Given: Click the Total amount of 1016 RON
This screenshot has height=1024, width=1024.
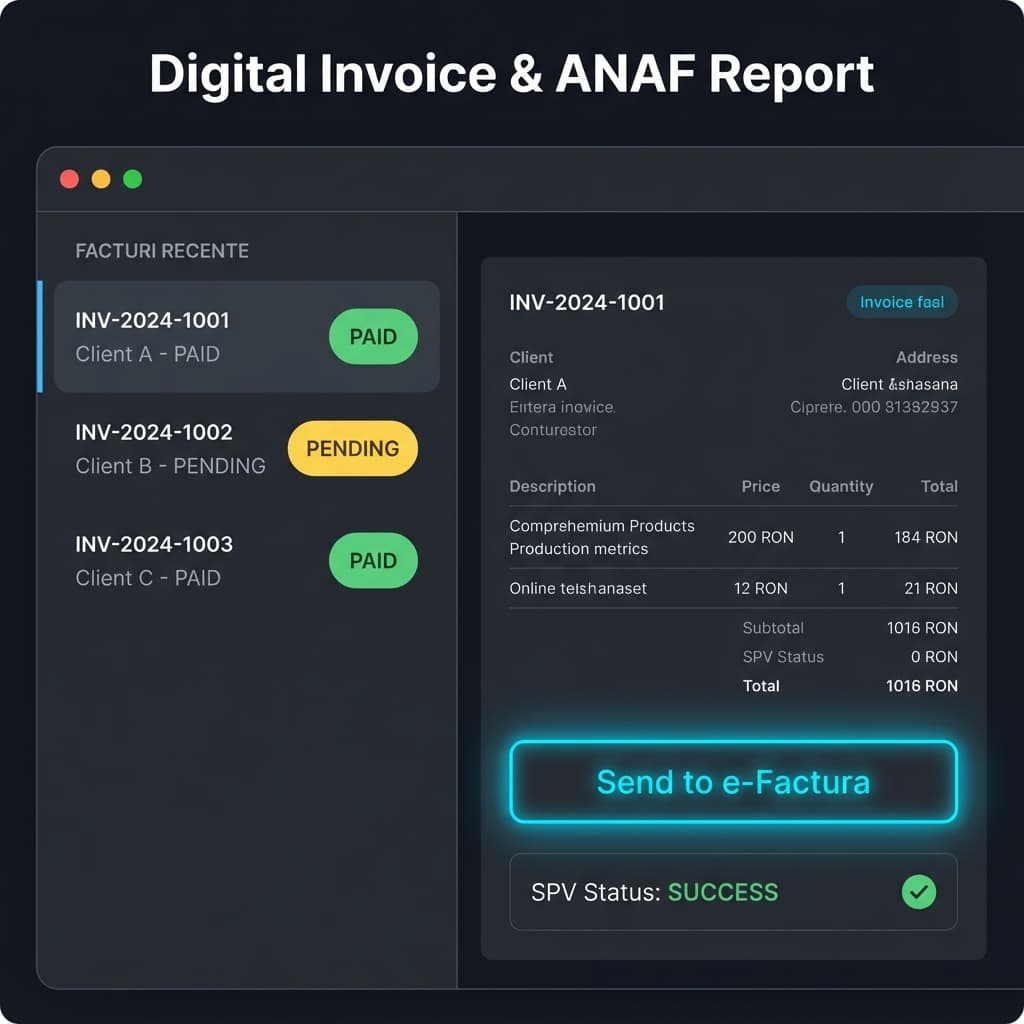Looking at the screenshot, I should [x=921, y=686].
